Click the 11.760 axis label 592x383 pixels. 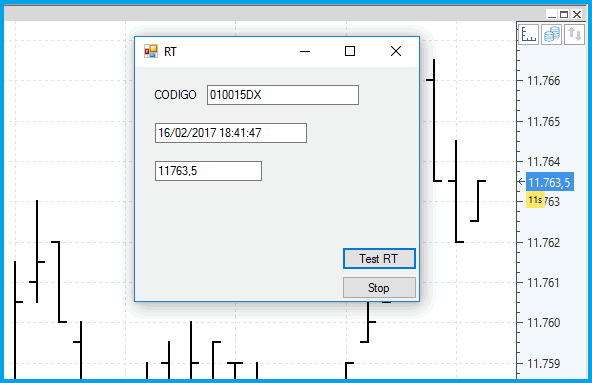[x=543, y=323]
